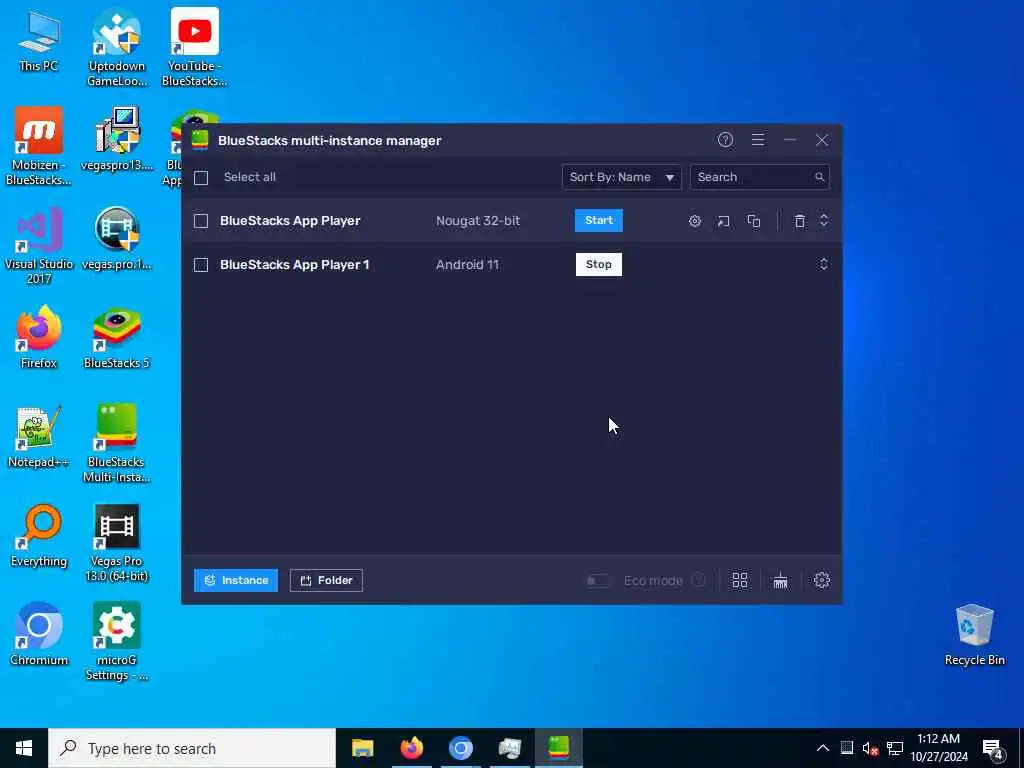
Task: Stop the BlueStacks App Player 1 instance
Action: [x=599, y=264]
